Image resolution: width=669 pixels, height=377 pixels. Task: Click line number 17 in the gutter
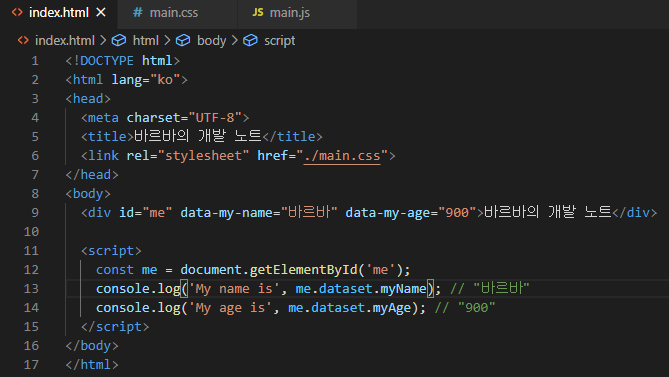coord(31,365)
